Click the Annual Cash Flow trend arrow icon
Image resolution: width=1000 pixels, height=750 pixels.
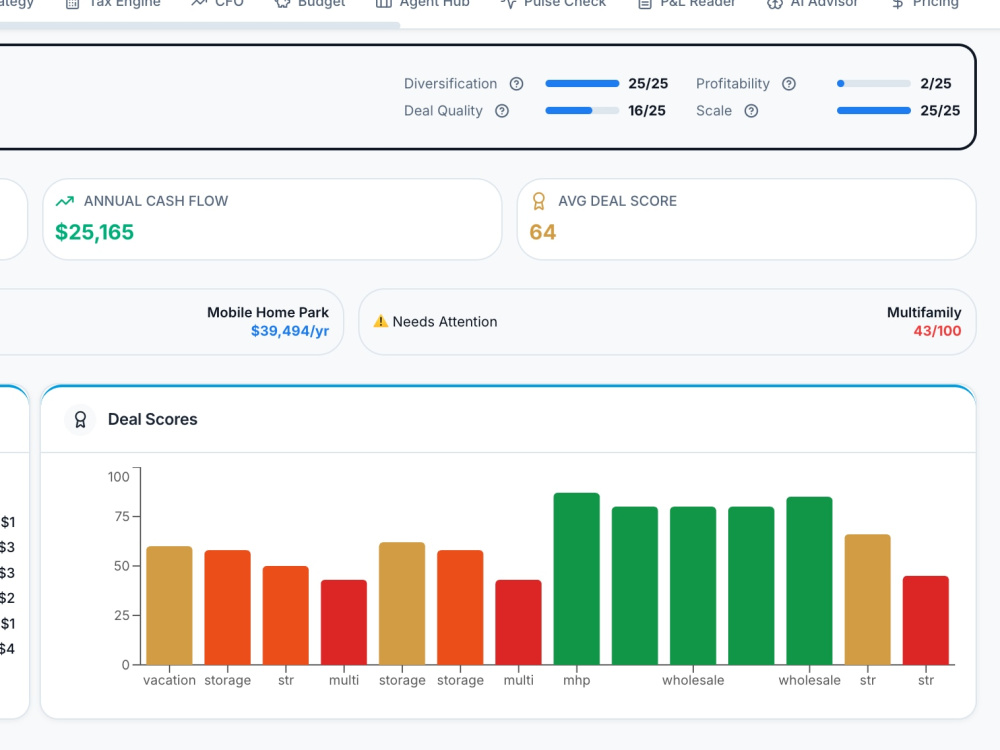[x=64, y=202]
